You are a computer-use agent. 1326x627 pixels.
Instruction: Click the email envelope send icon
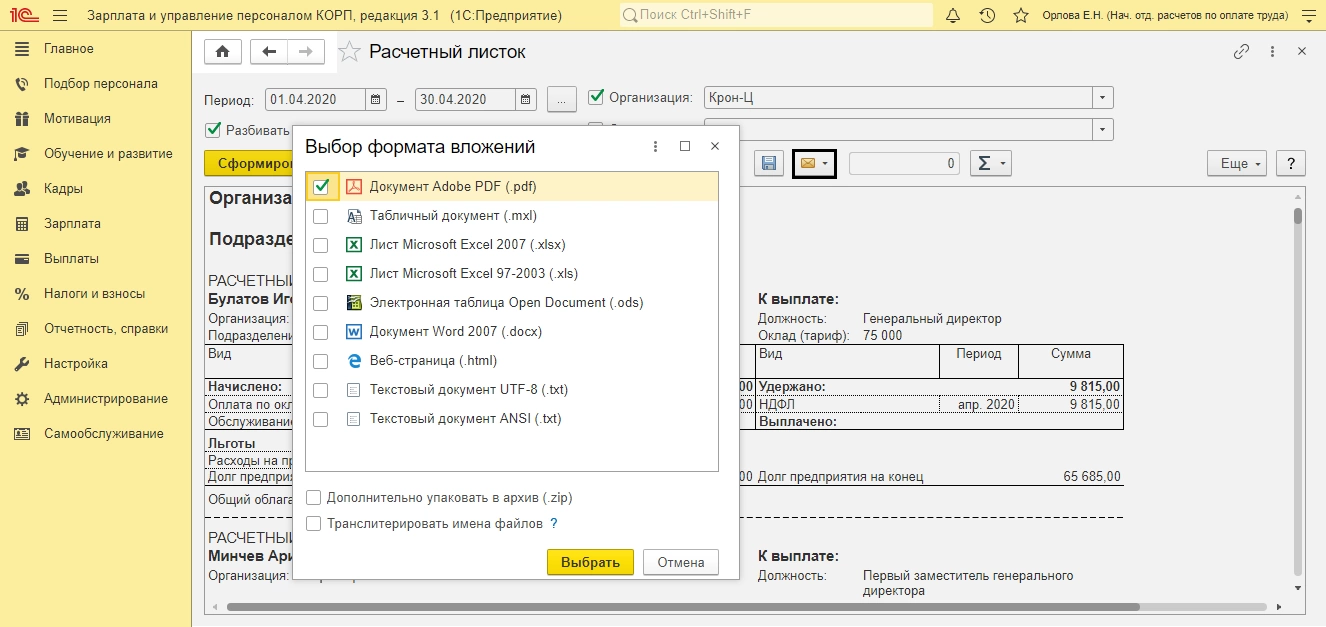[x=808, y=163]
